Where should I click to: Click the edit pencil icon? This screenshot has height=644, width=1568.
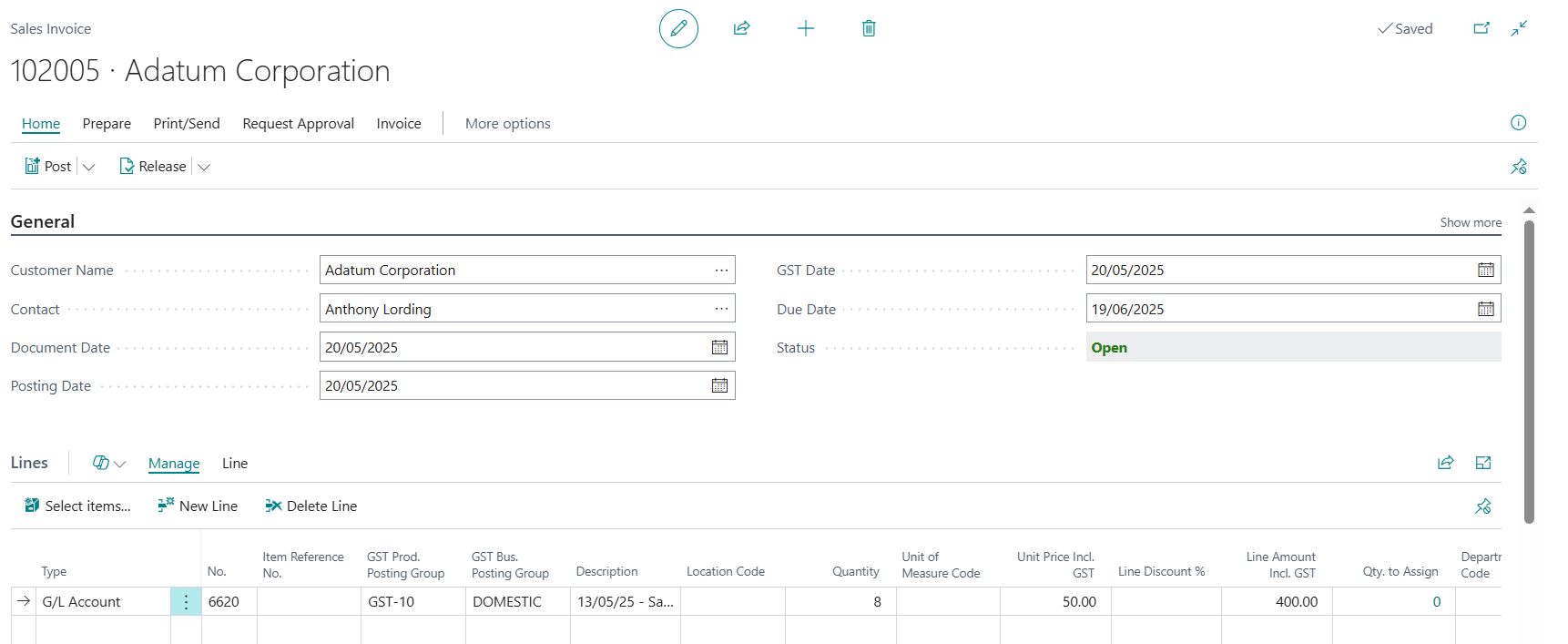click(x=678, y=29)
